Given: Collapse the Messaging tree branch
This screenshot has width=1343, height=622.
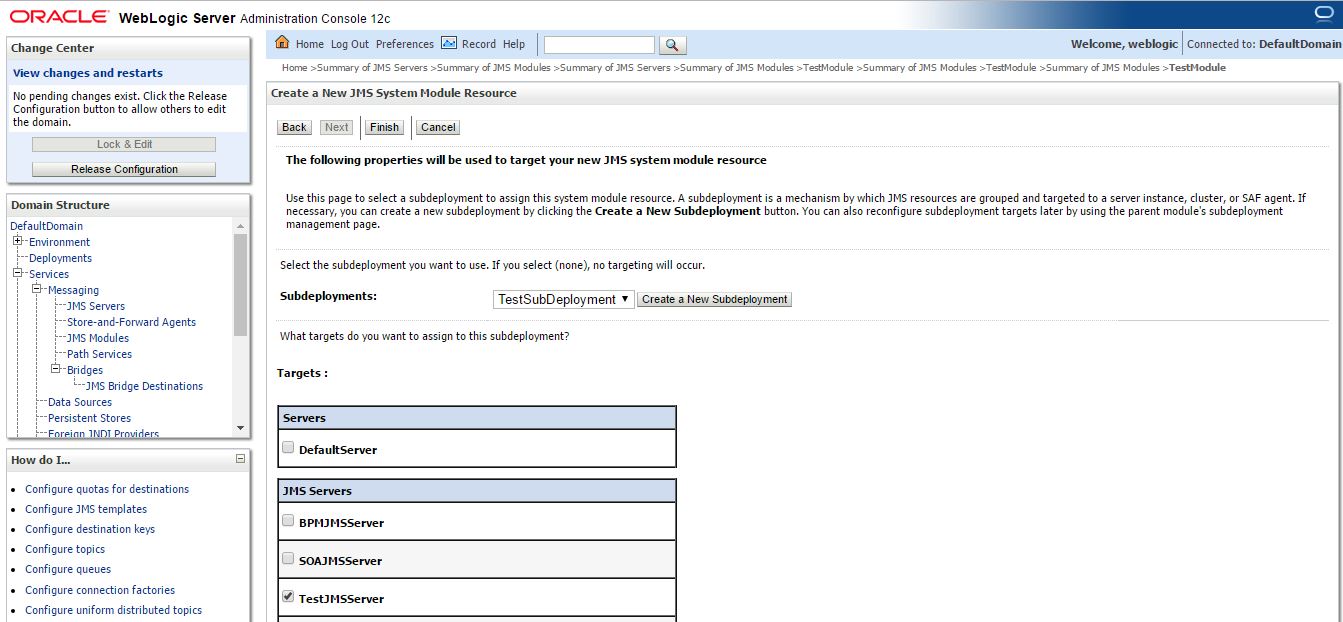Looking at the screenshot, I should coord(34,290).
